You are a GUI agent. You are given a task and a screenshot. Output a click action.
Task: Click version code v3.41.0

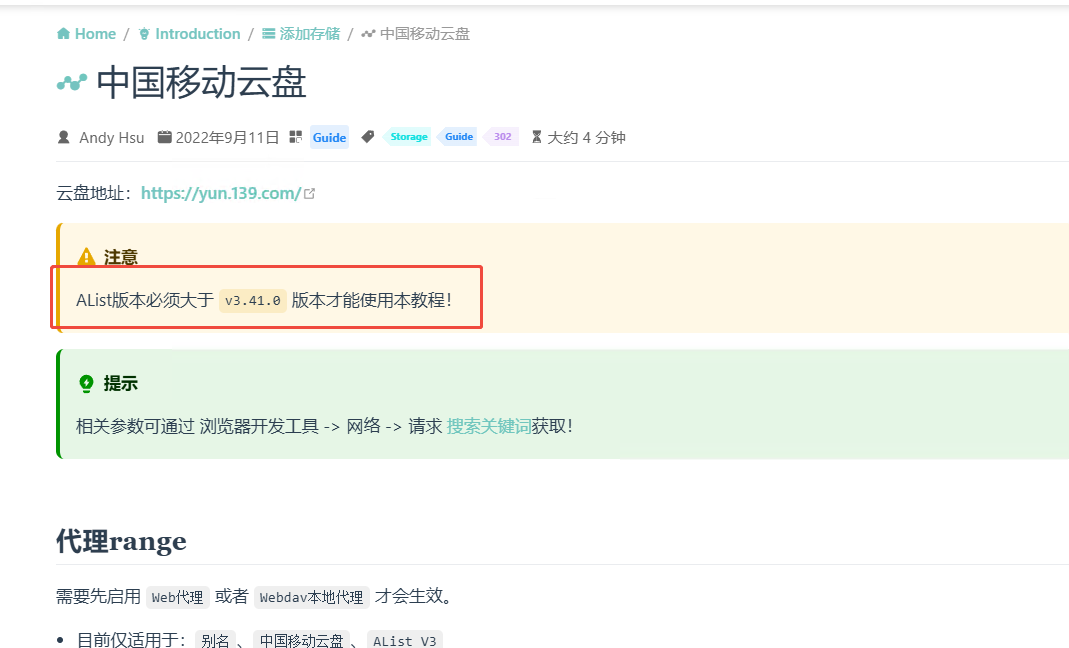(253, 300)
